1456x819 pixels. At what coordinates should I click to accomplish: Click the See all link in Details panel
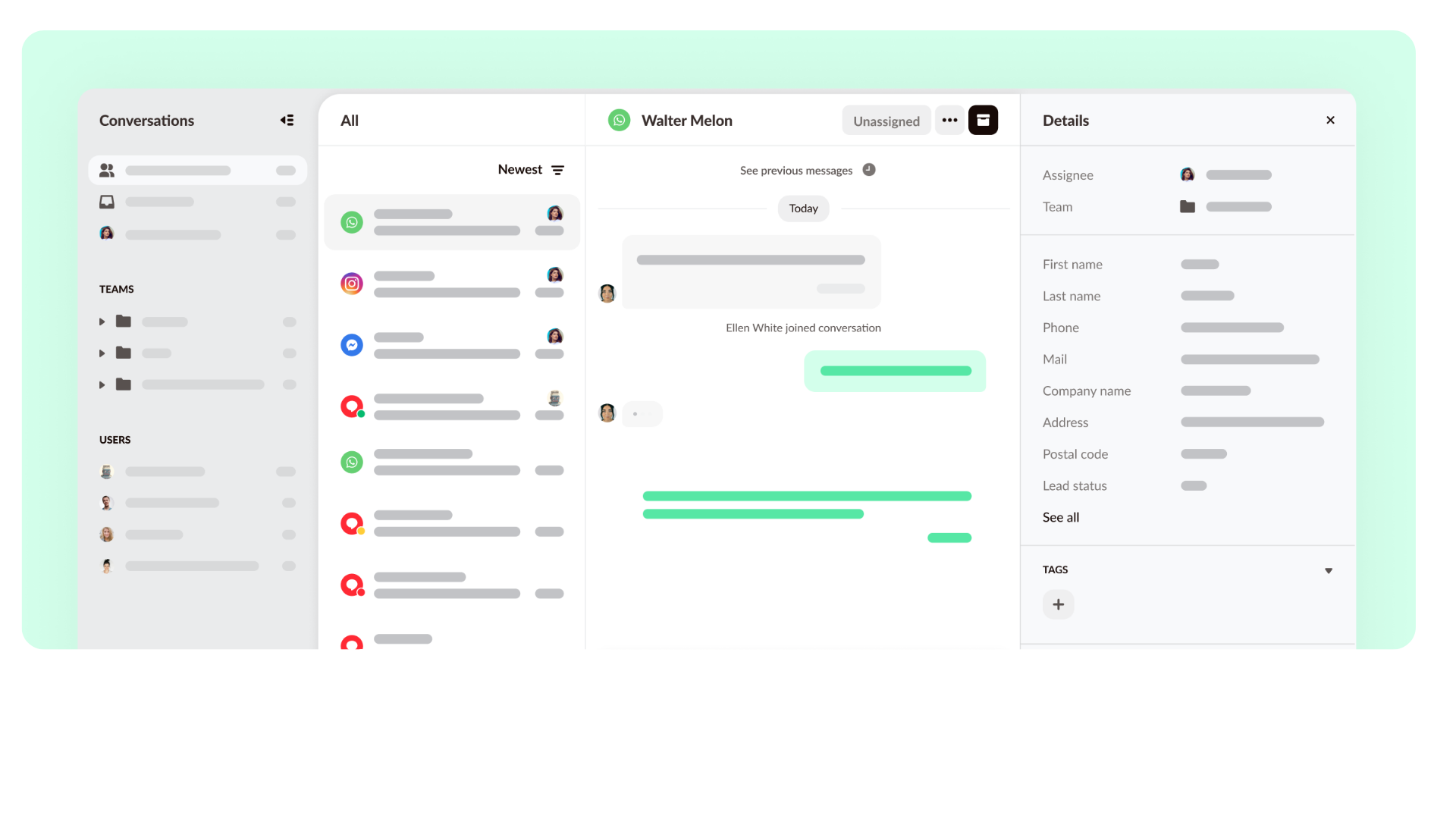[1060, 517]
